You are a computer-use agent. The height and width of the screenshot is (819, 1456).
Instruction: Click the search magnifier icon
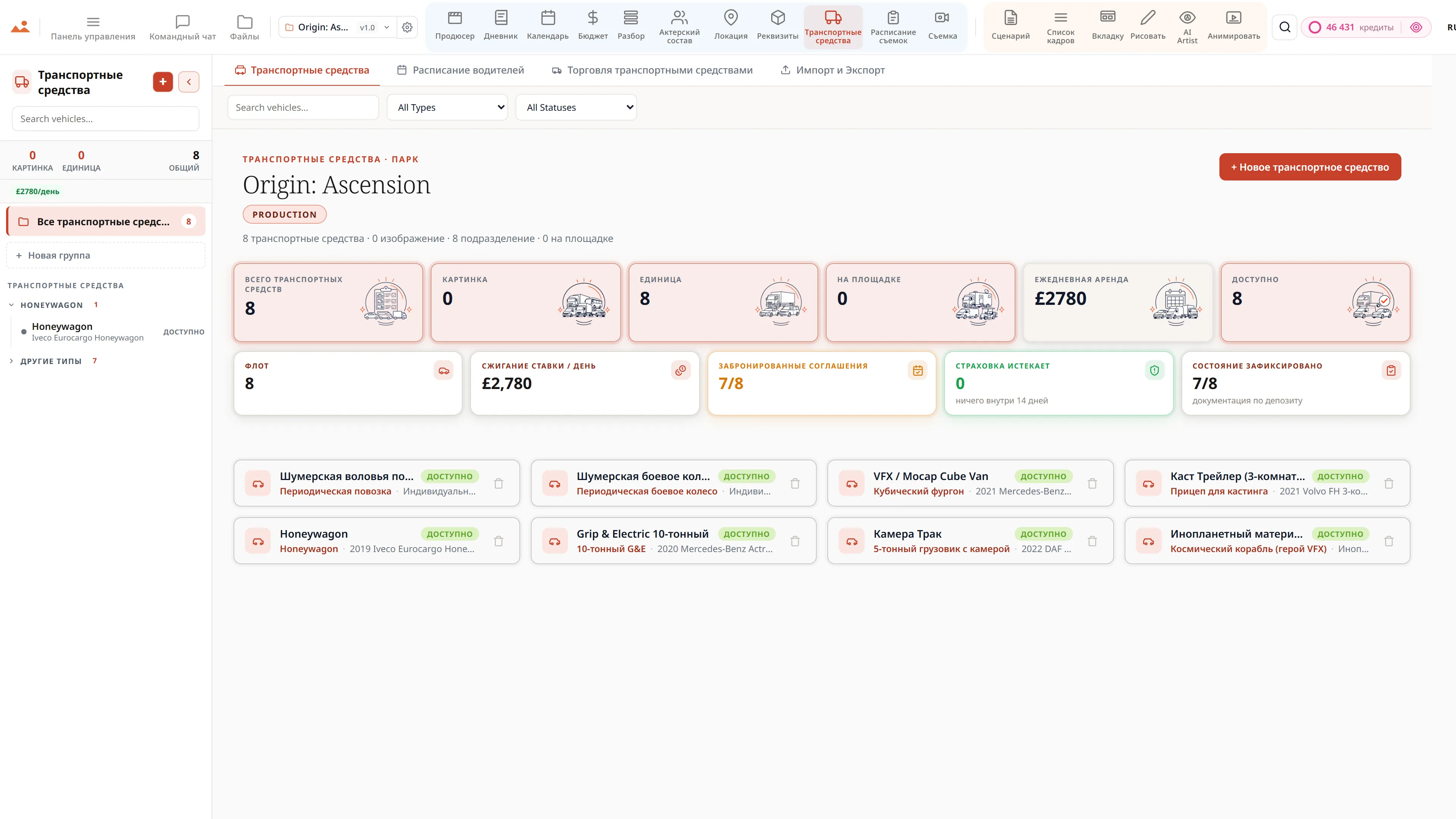(1285, 27)
